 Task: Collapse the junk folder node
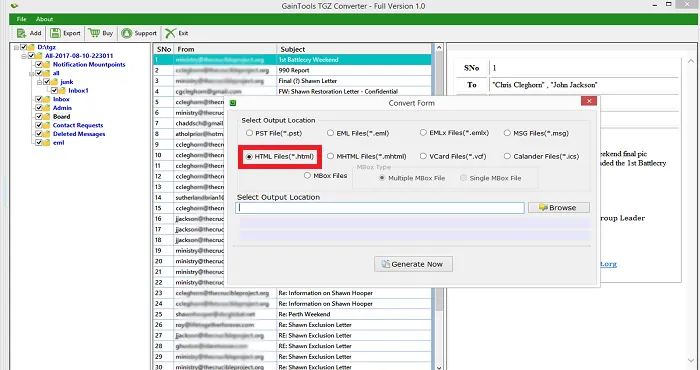pyautogui.click(x=39, y=82)
